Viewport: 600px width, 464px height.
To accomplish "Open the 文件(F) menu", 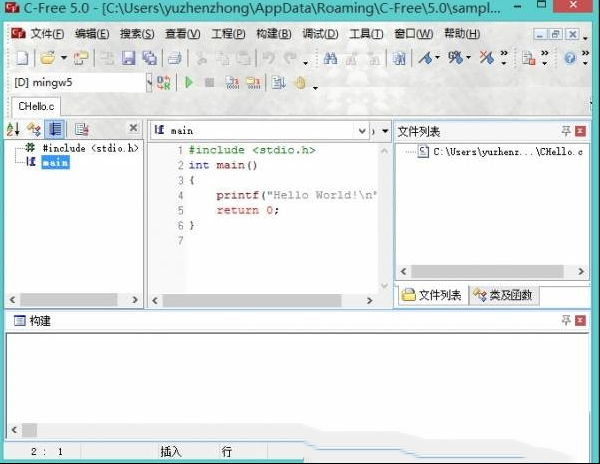I will 47,34.
